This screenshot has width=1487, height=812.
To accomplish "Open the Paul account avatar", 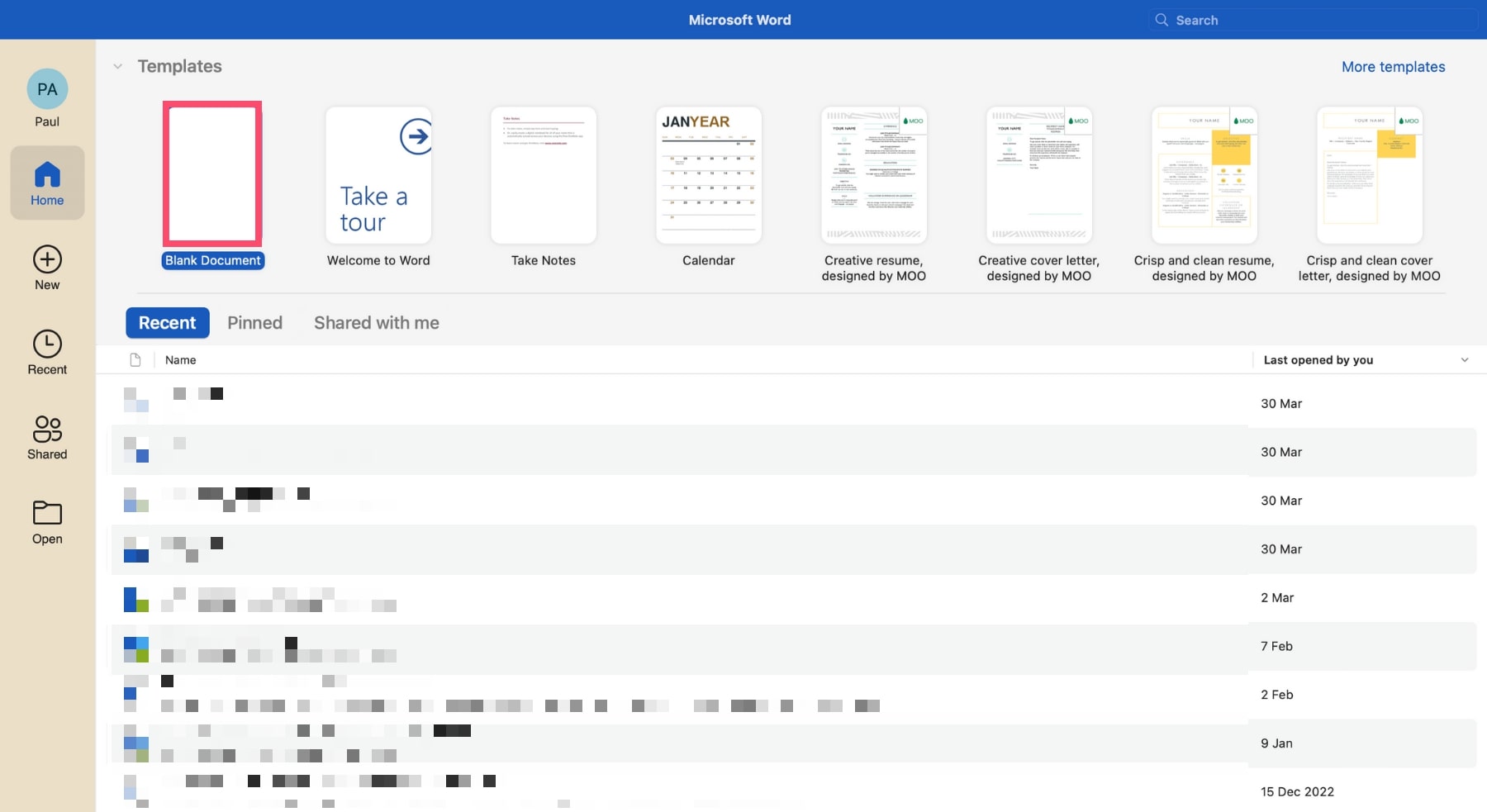I will point(47,89).
